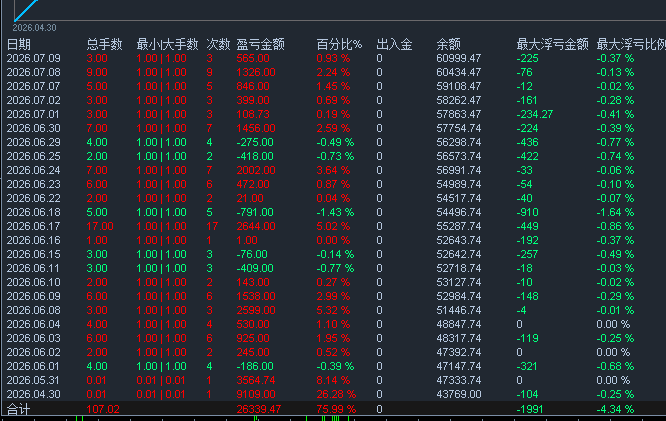
Task: Click the 余额 column header
Action: point(449,44)
